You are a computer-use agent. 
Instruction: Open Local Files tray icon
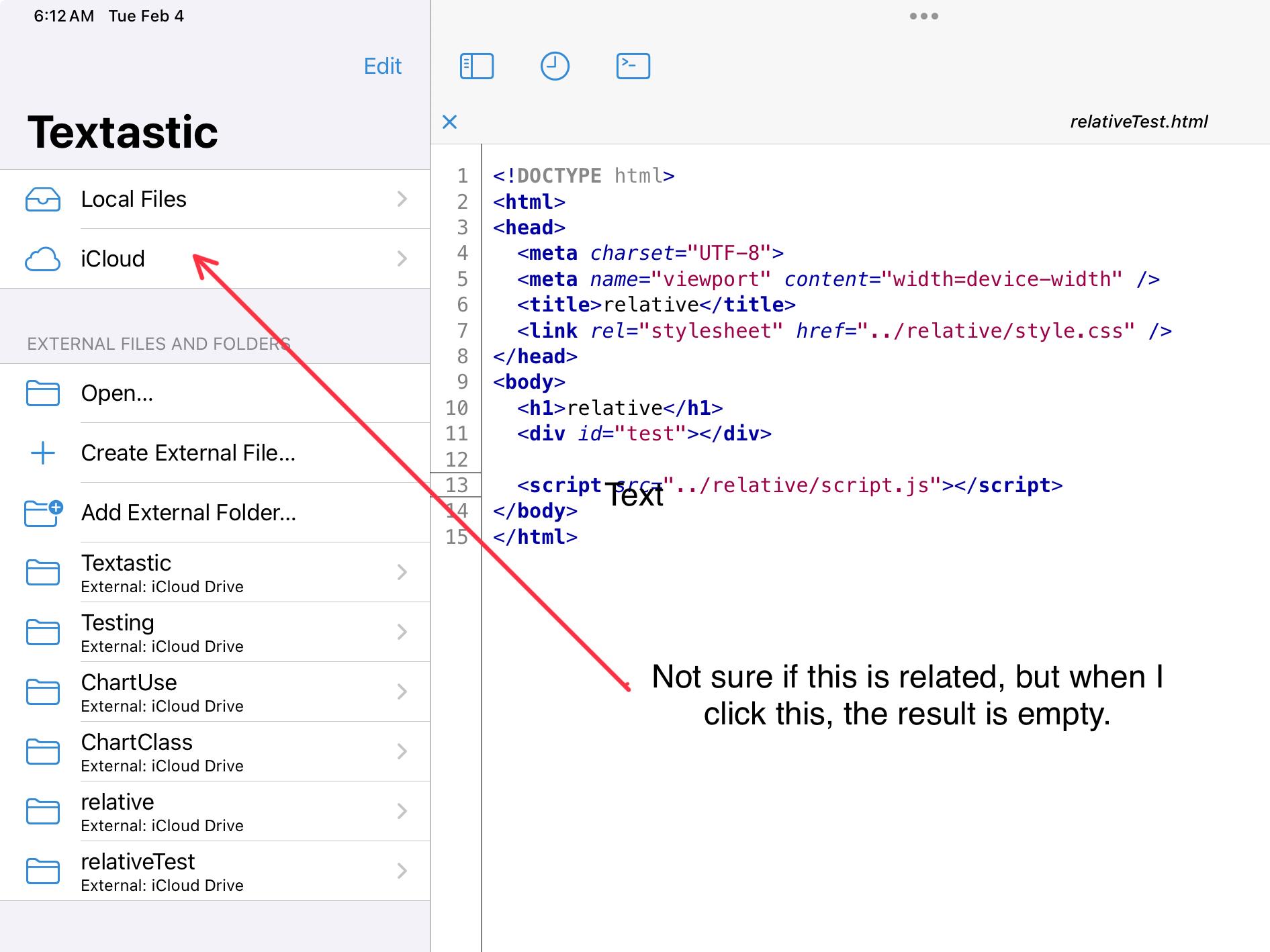pyautogui.click(x=43, y=199)
